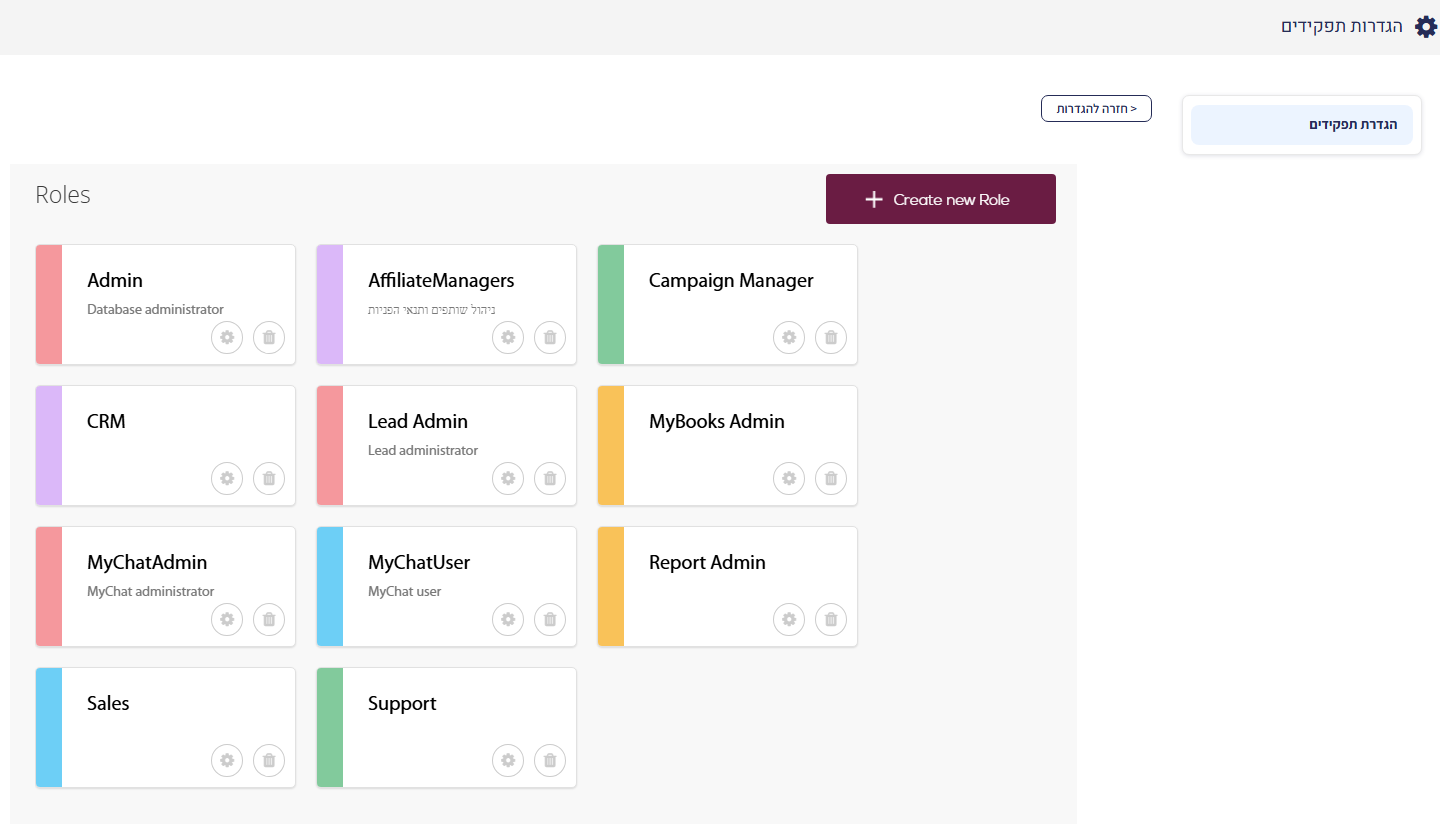This screenshot has width=1440, height=840.
Task: Select הגדרת תפקידים sidebar menu item
Action: point(1302,125)
